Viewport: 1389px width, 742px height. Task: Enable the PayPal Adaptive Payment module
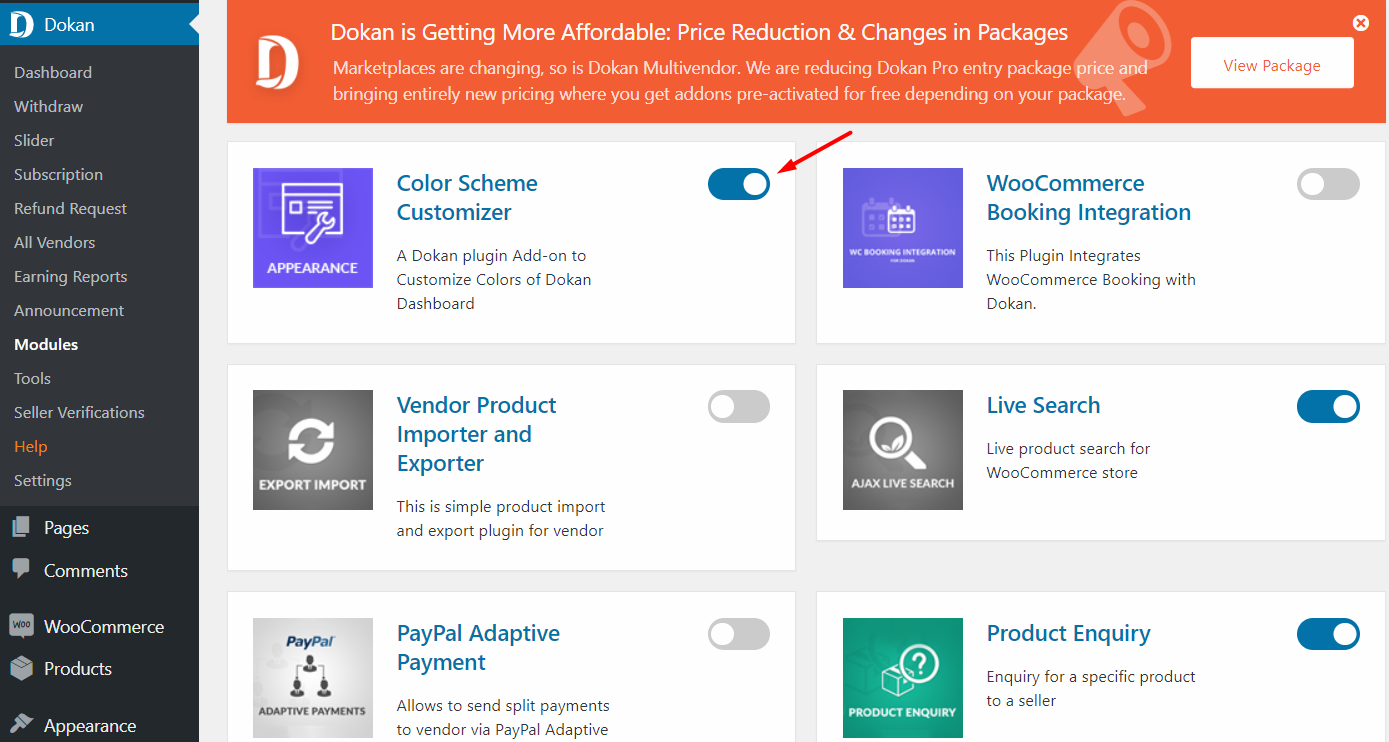739,634
